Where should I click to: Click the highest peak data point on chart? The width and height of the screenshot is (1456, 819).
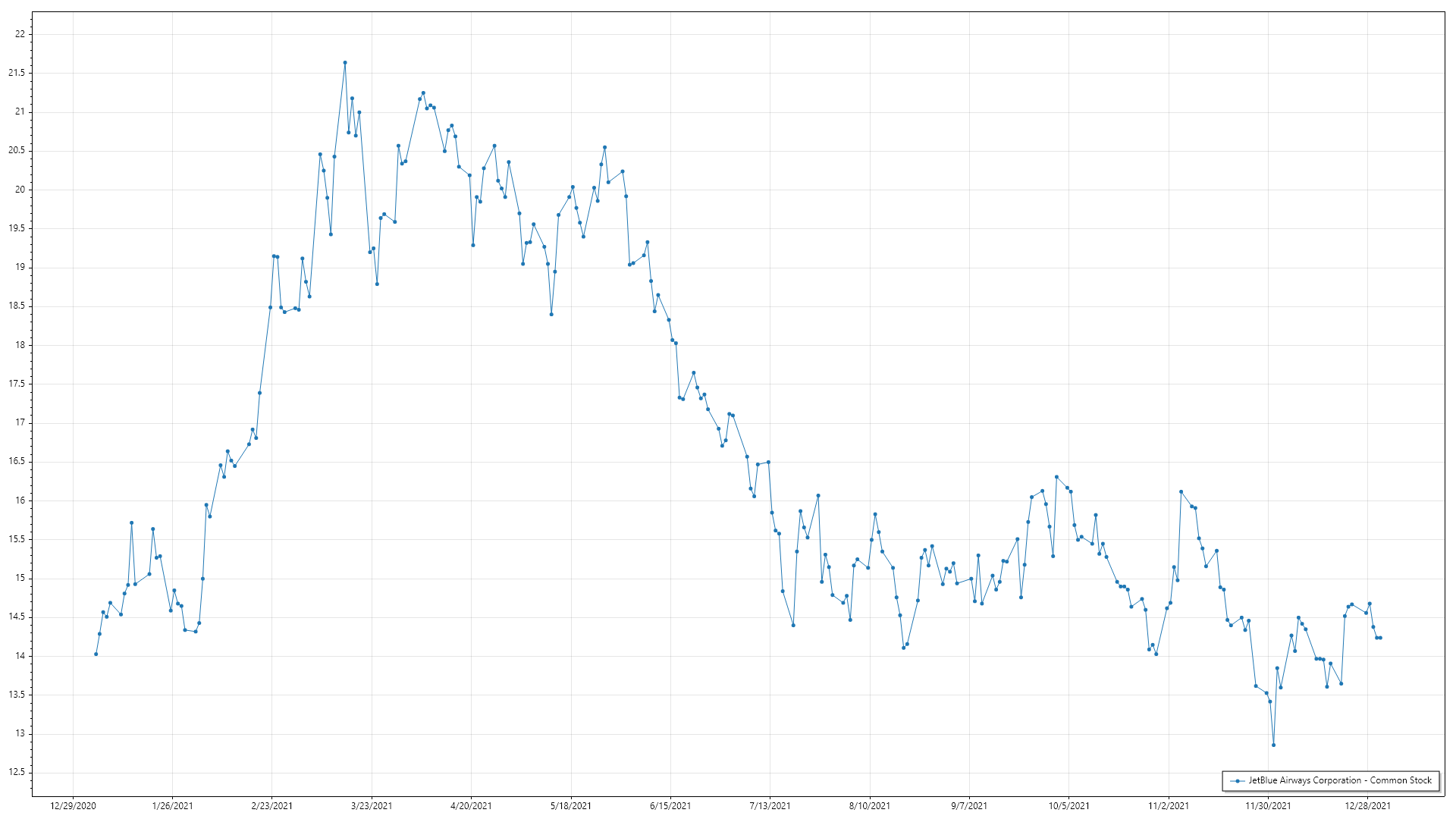[x=345, y=63]
